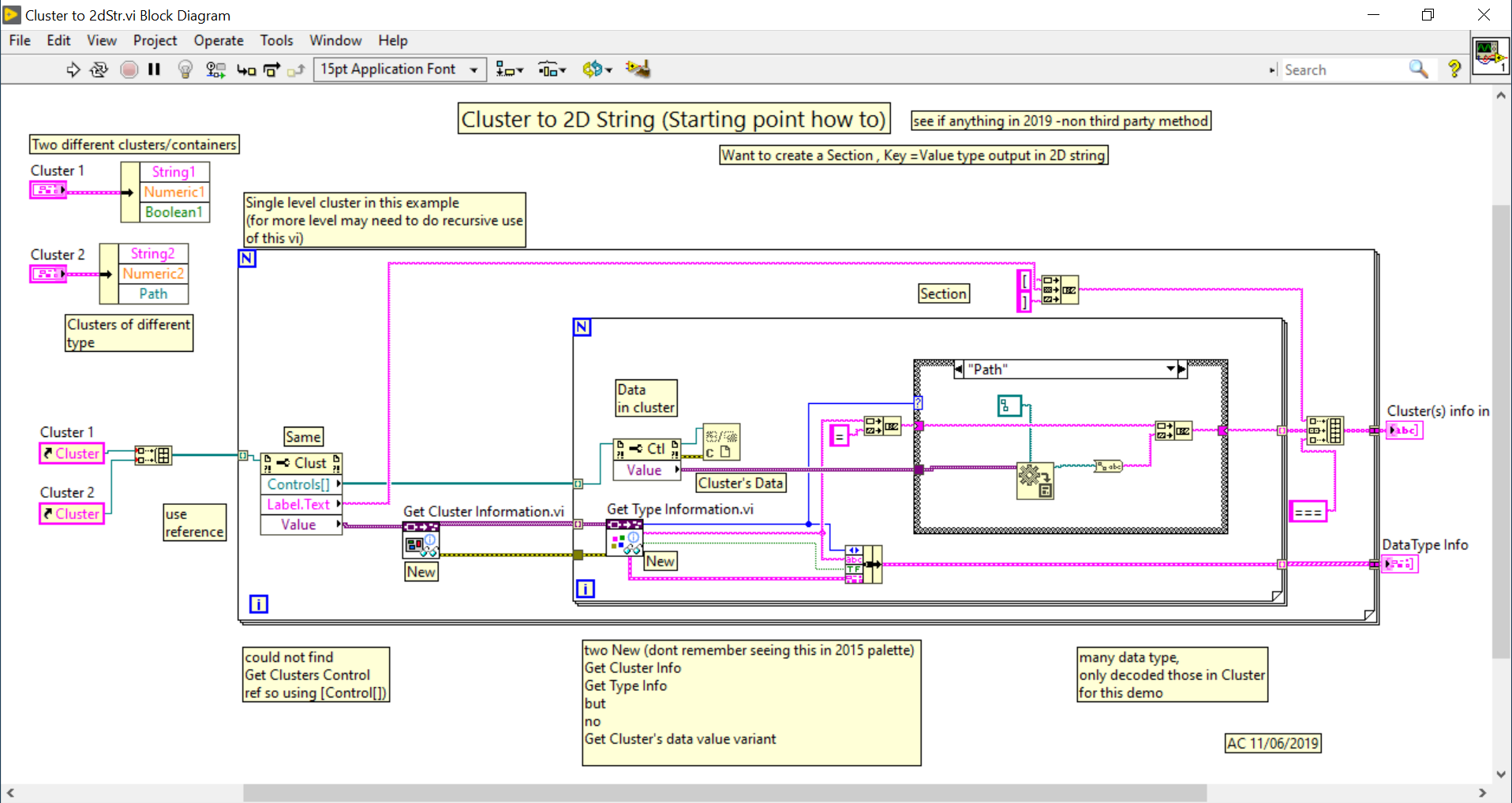Select the Get Cluster Information.vi icon
Screen dimensions: 1512x803
421,540
